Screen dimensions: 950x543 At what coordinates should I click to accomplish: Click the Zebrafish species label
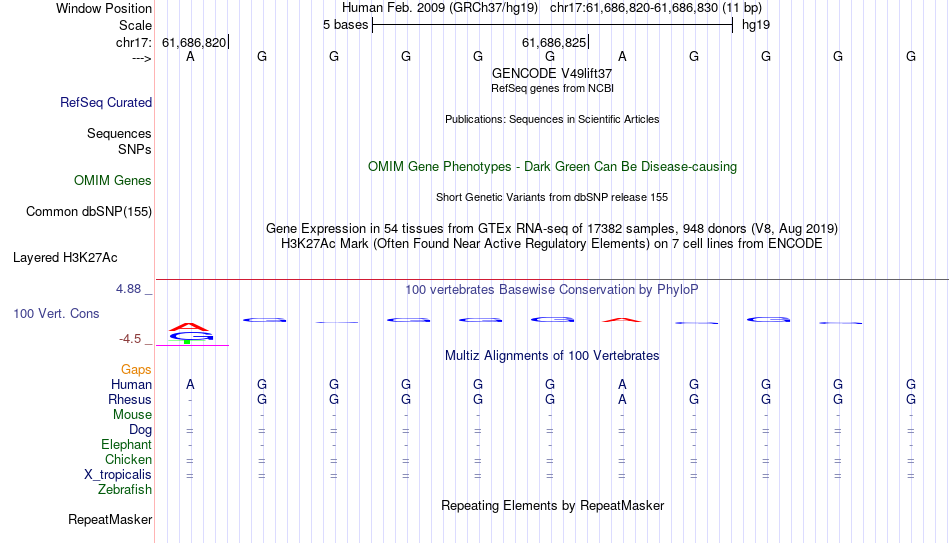click(125, 490)
